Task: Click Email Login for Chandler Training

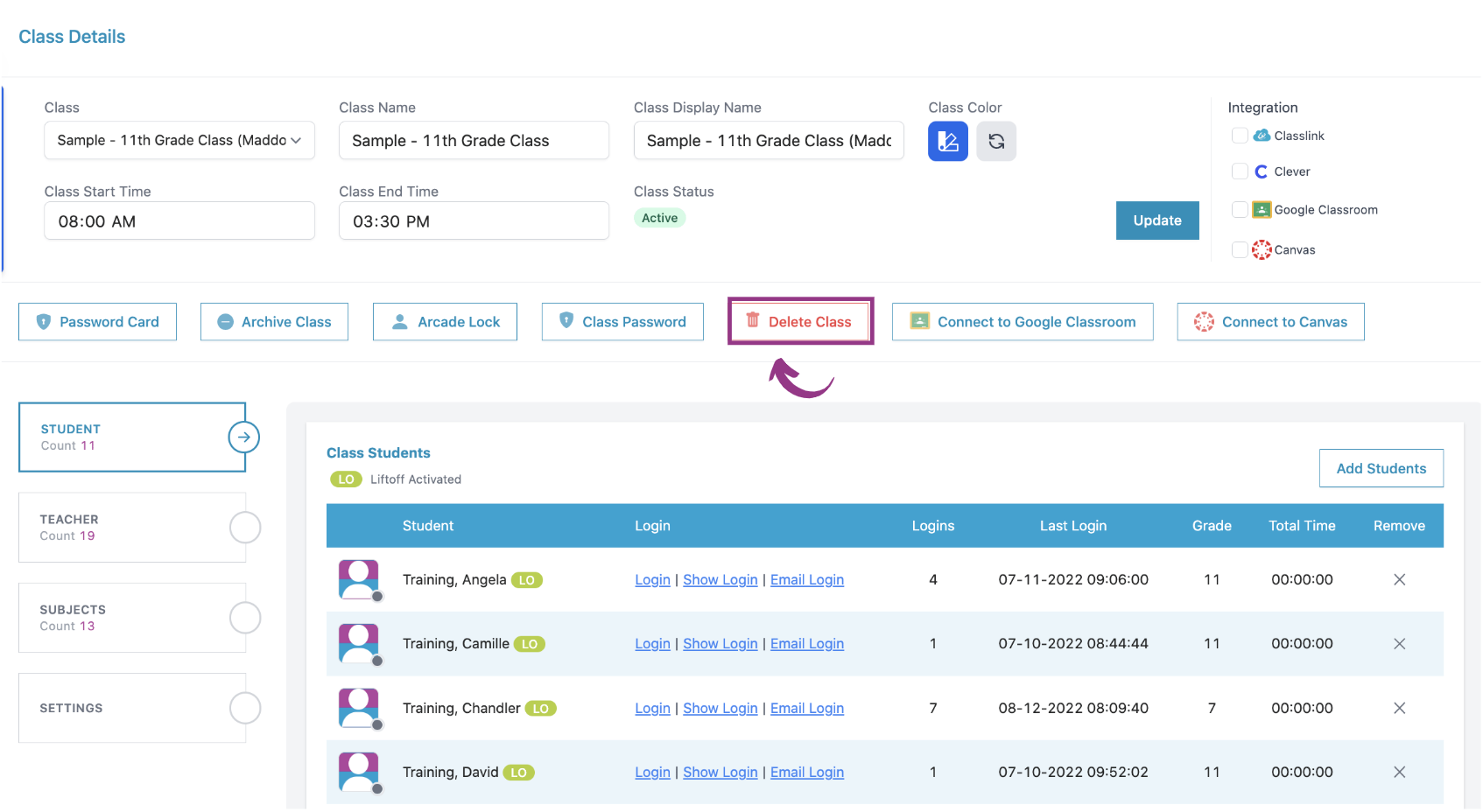Action: click(x=807, y=709)
